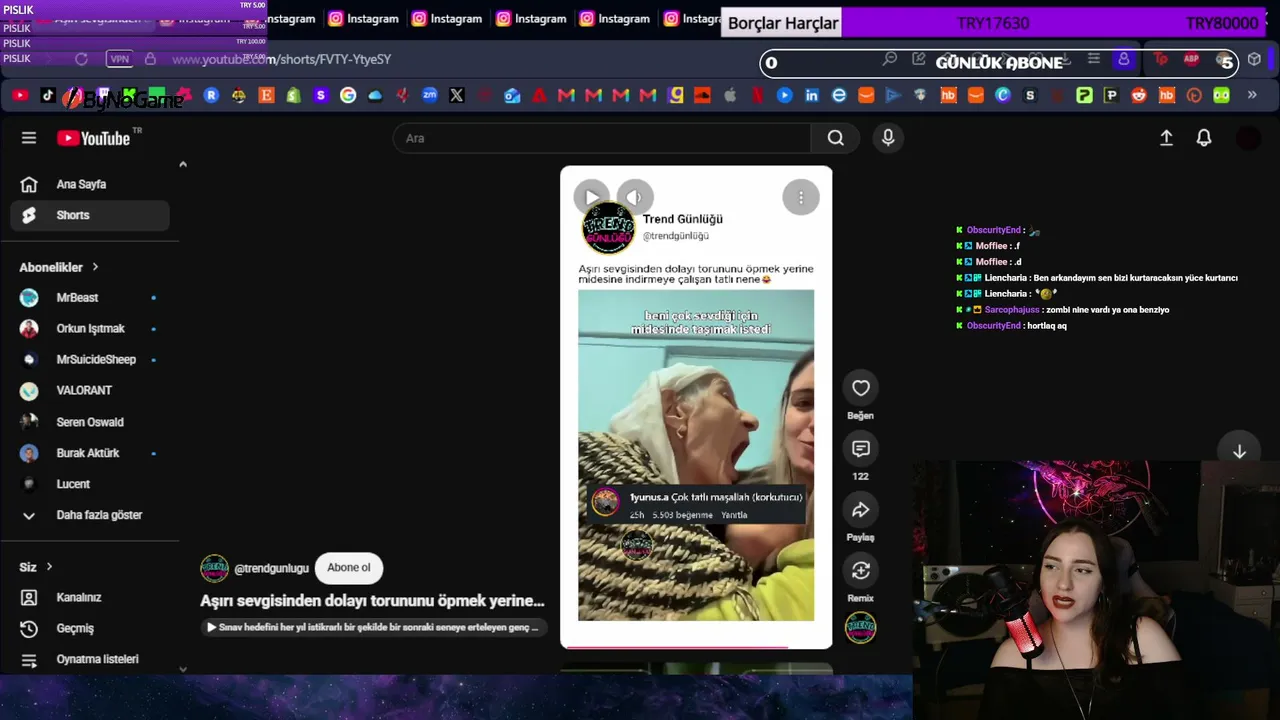Open the Reddit bookmark
This screenshot has width=1280, height=720.
pyautogui.click(x=1139, y=96)
